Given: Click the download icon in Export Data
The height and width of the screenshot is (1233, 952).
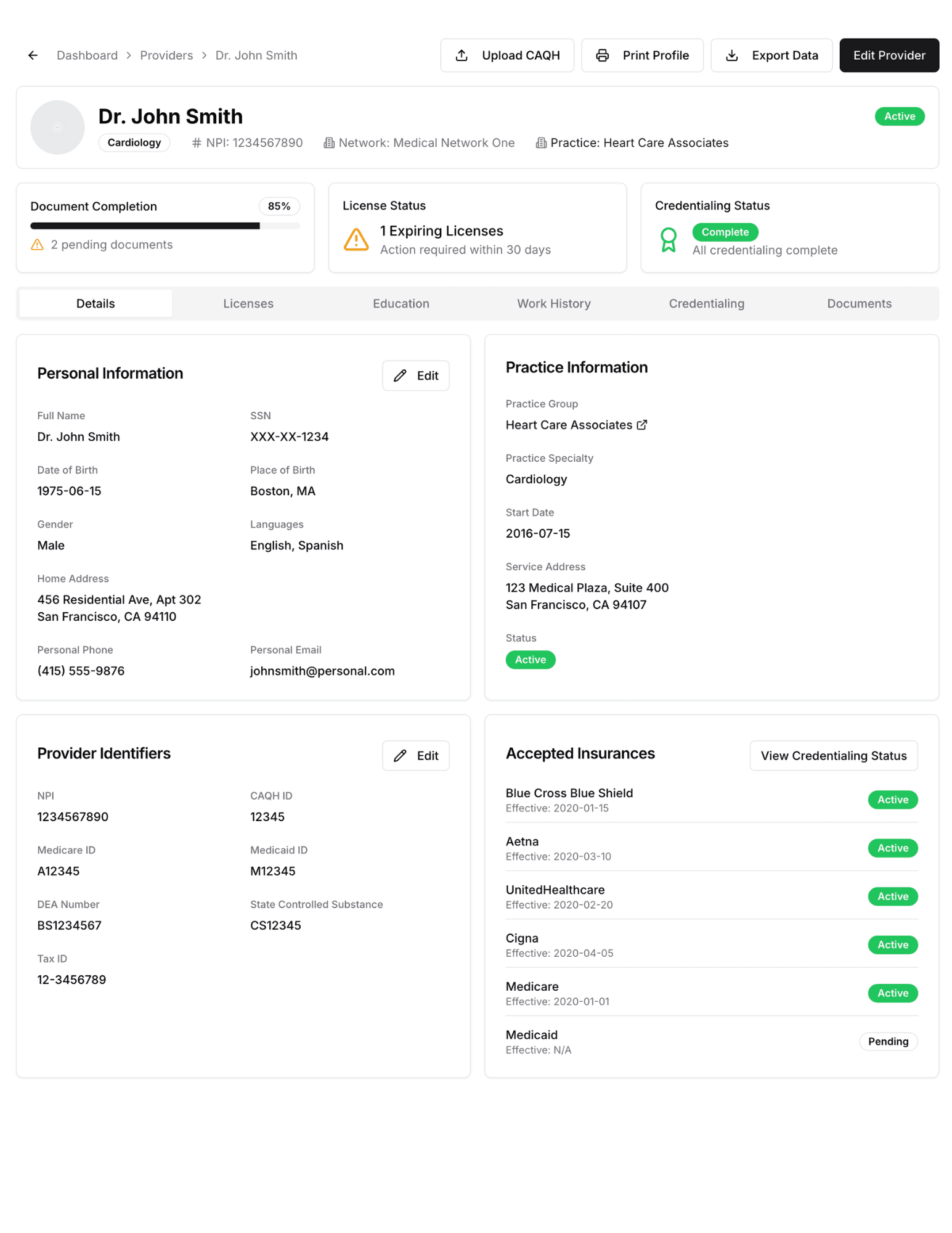Looking at the screenshot, I should click(x=732, y=55).
